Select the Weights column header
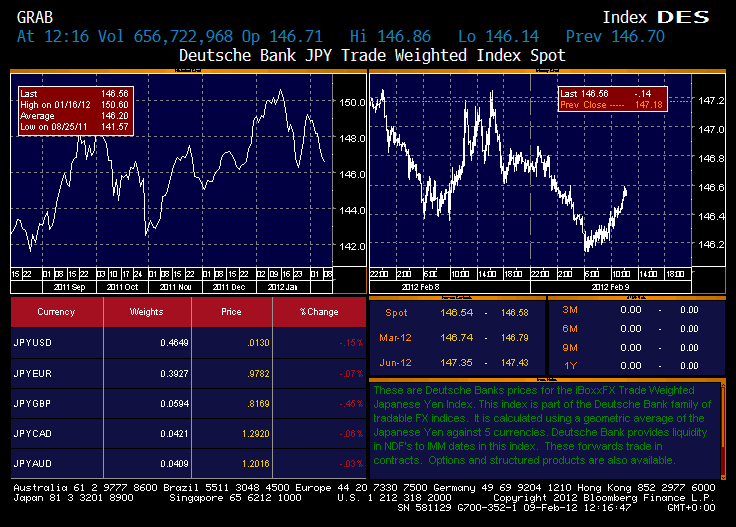 pyautogui.click(x=146, y=312)
